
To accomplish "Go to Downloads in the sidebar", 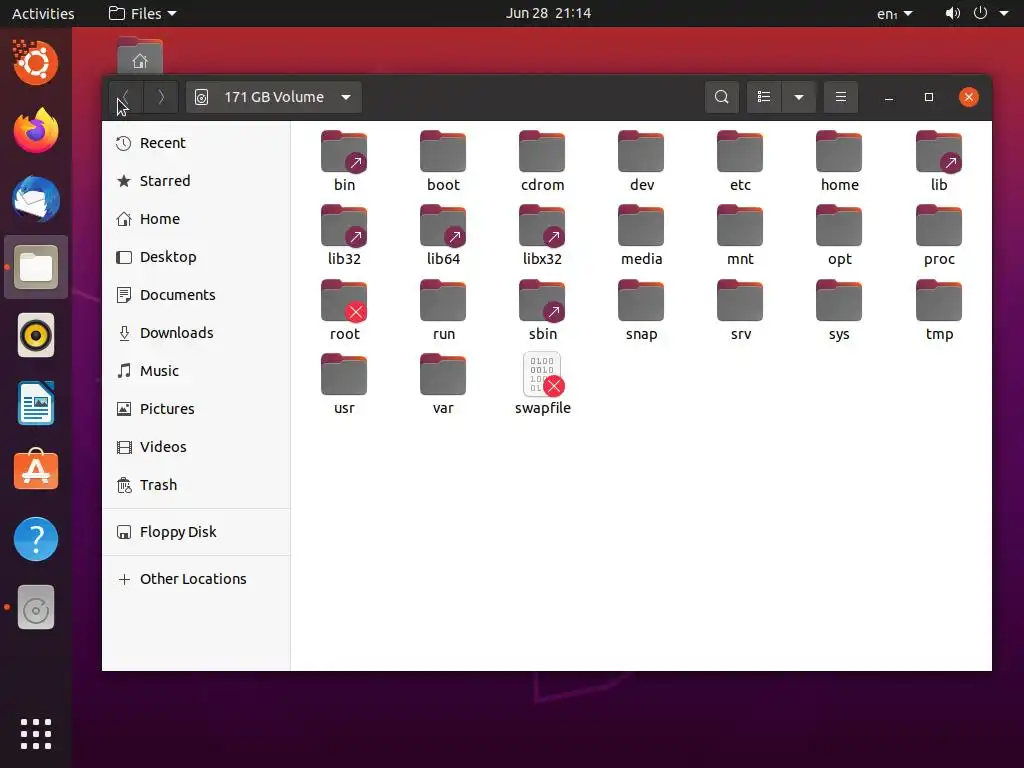I will click(x=196, y=332).
